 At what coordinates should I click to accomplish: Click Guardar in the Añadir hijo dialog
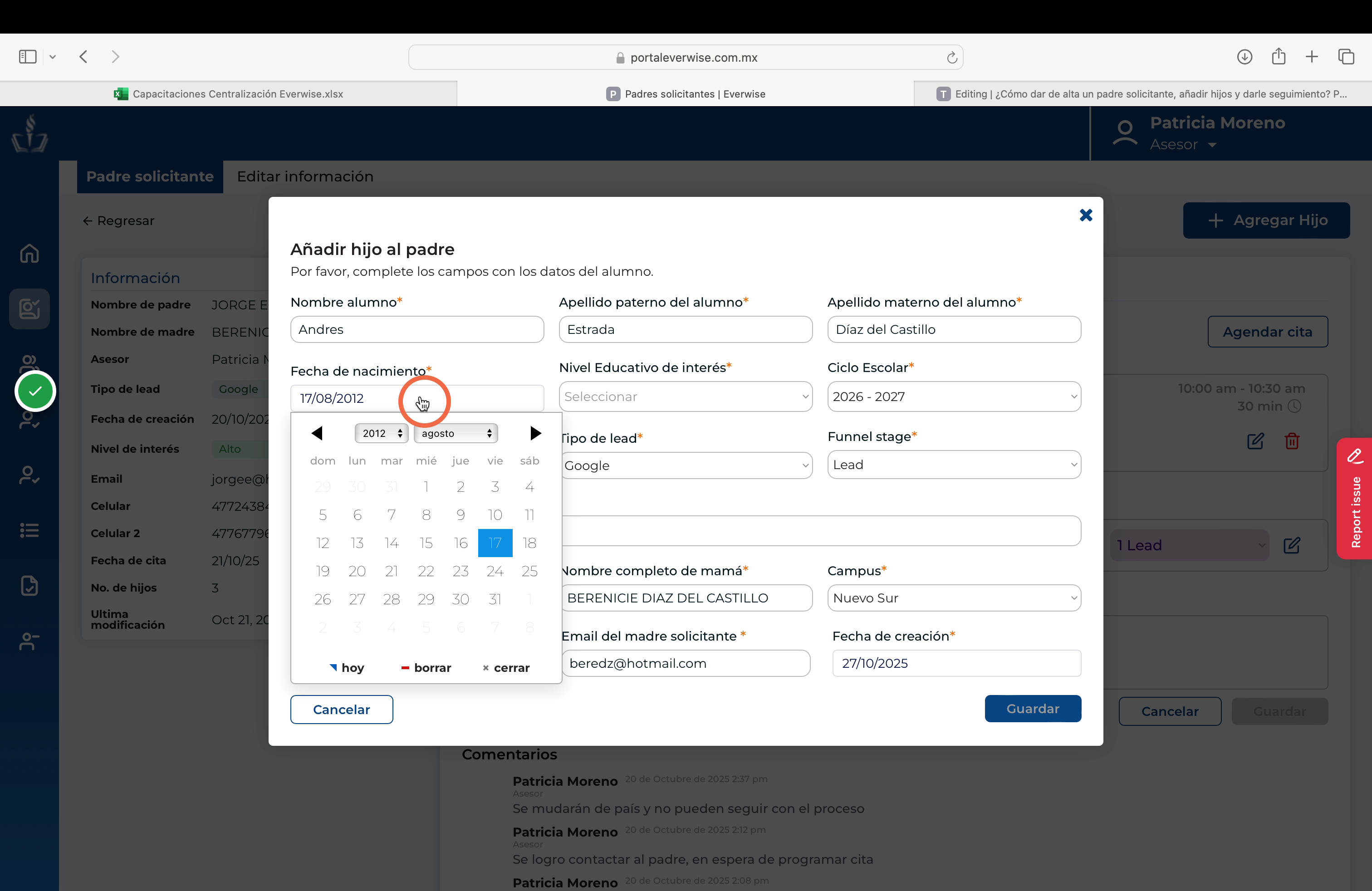tap(1033, 709)
